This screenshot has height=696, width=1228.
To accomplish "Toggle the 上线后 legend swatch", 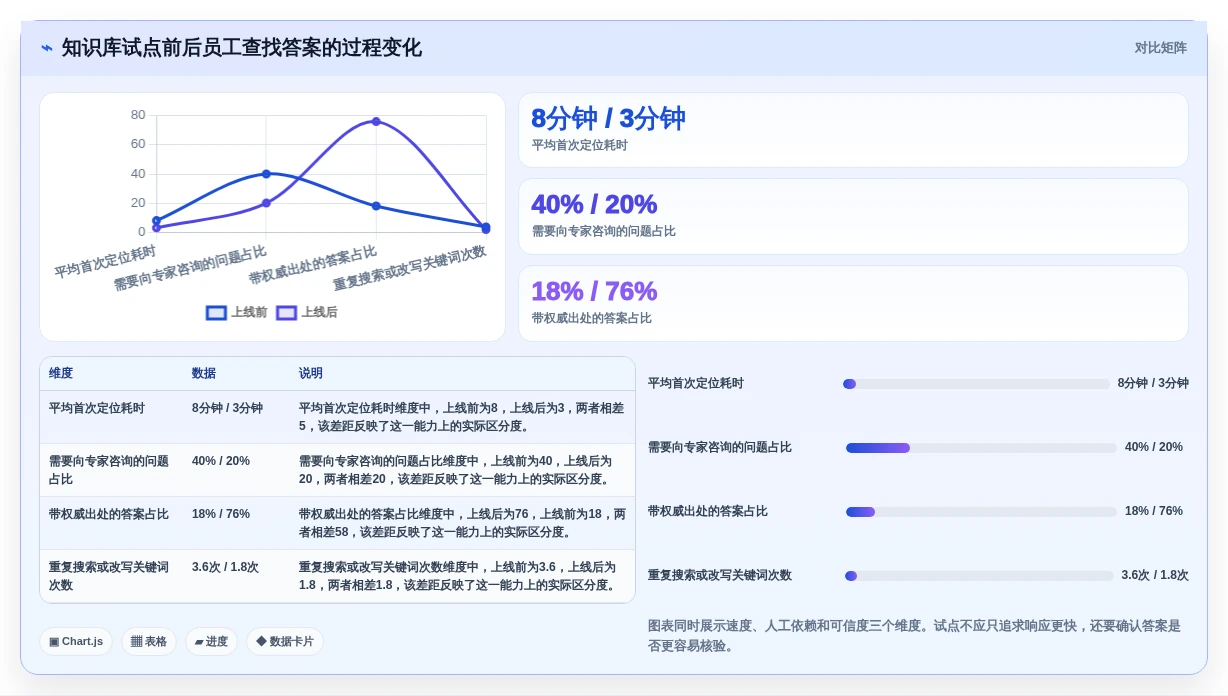I will pos(287,313).
